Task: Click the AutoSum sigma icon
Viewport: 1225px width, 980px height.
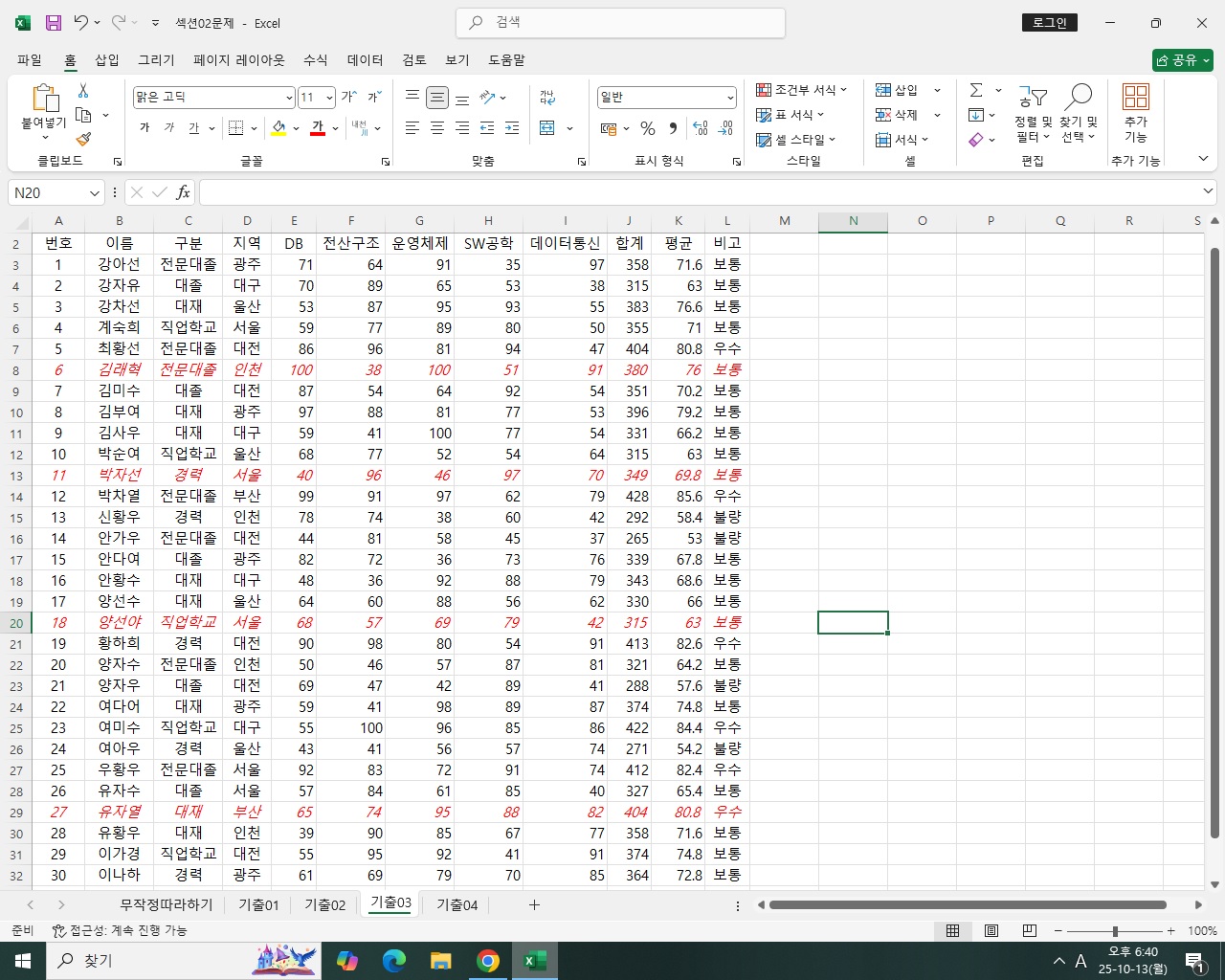Action: tap(976, 90)
